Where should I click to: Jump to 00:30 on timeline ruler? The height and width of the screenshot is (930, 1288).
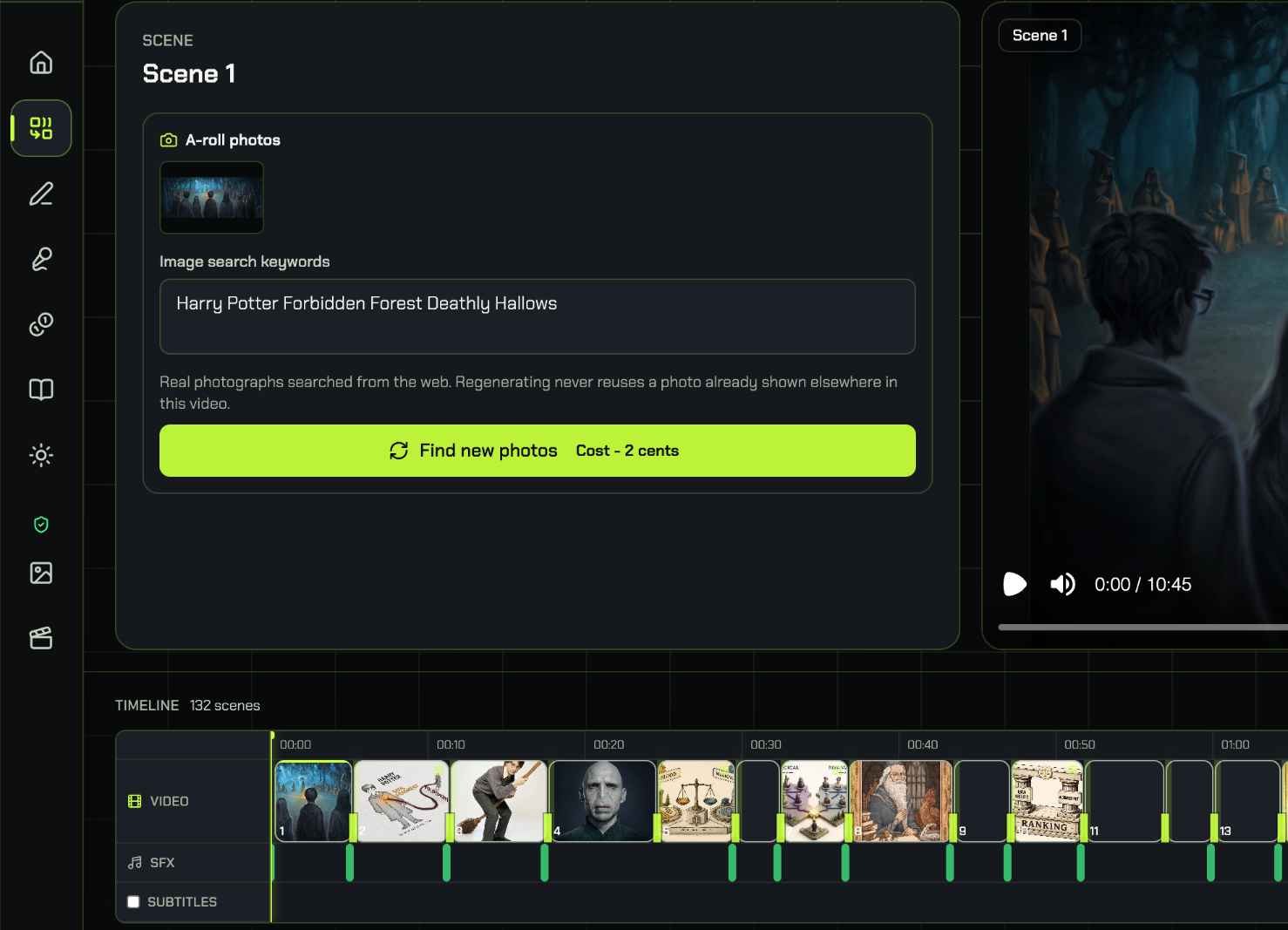pyautogui.click(x=766, y=744)
